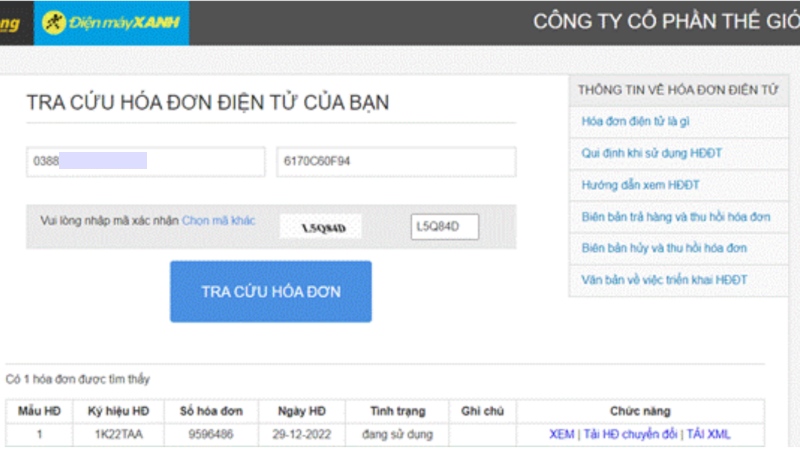Screen dimensions: 800x450
Task: Click the company name text in header
Action: pos(666,21)
